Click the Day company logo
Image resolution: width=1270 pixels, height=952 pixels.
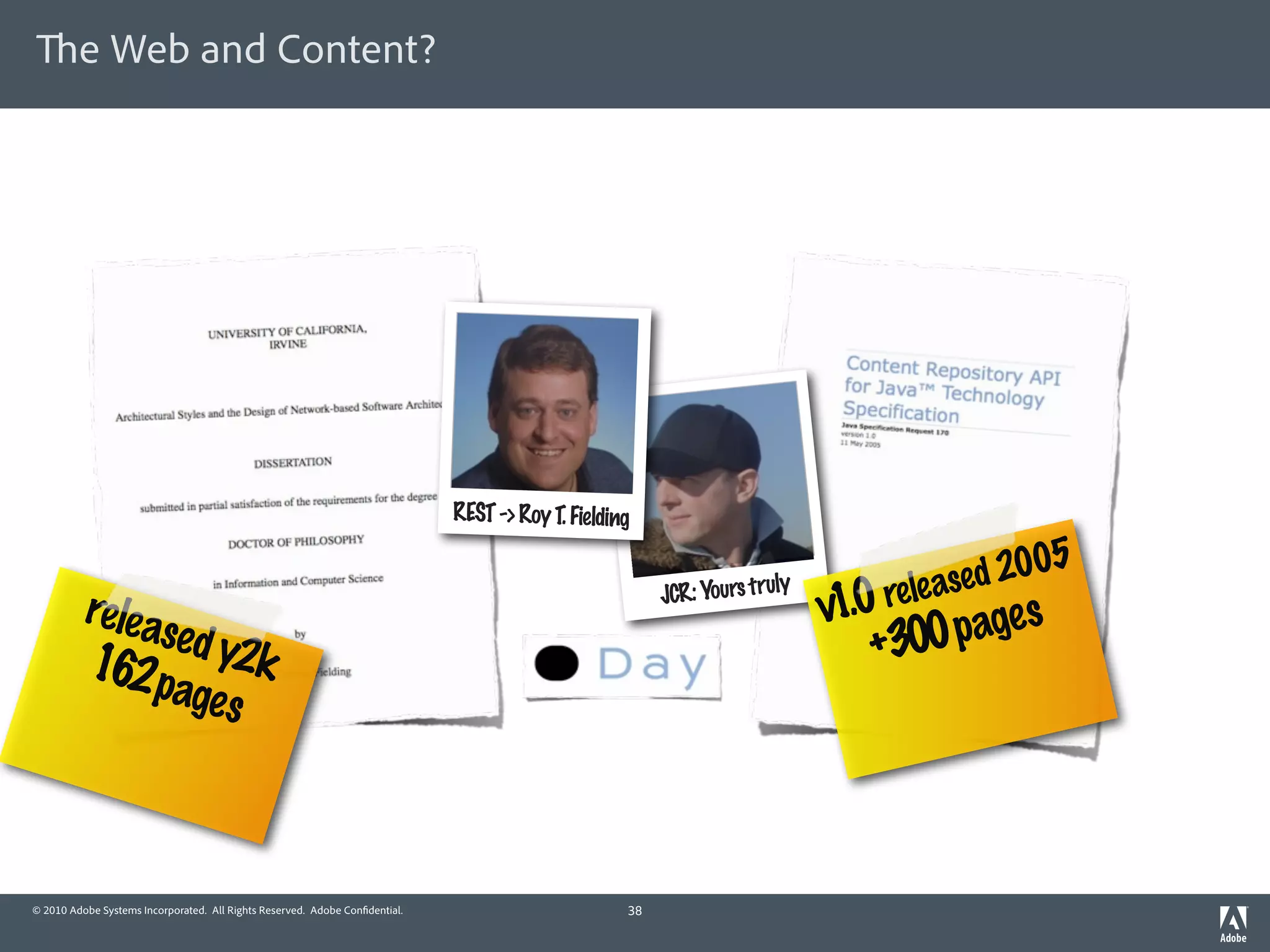click(x=622, y=667)
